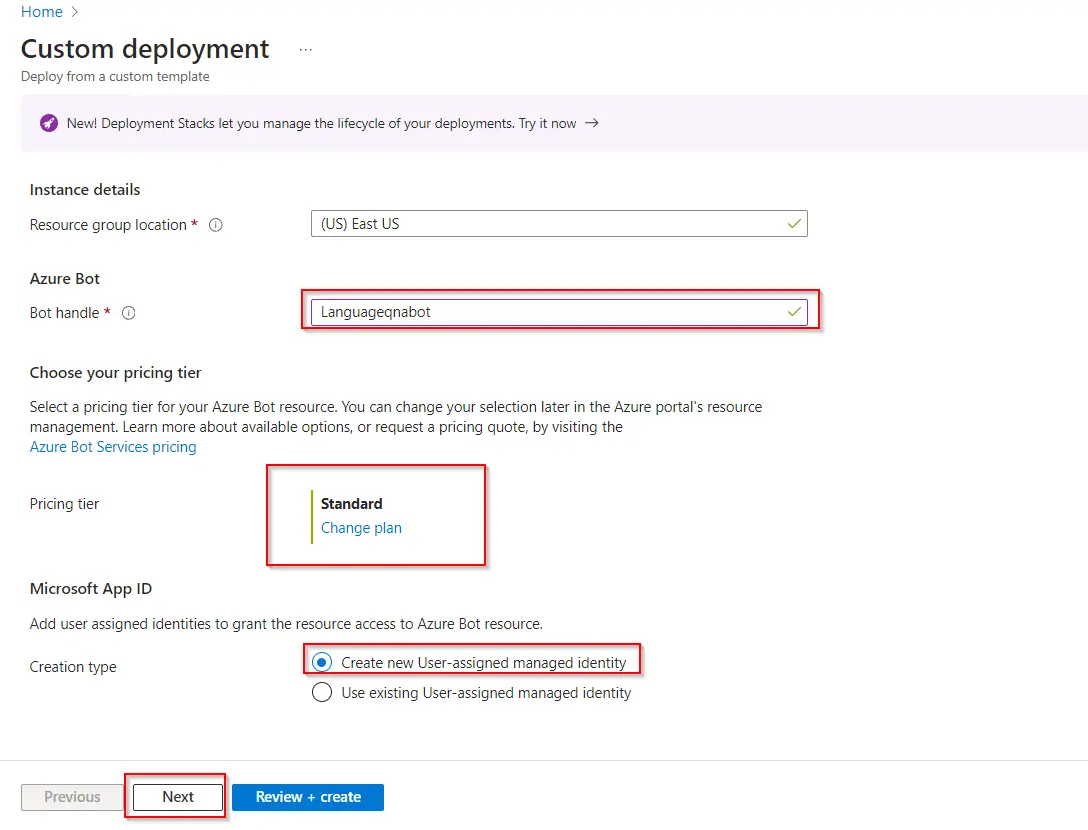Click the green checkmark in Bot handle field

pos(793,312)
